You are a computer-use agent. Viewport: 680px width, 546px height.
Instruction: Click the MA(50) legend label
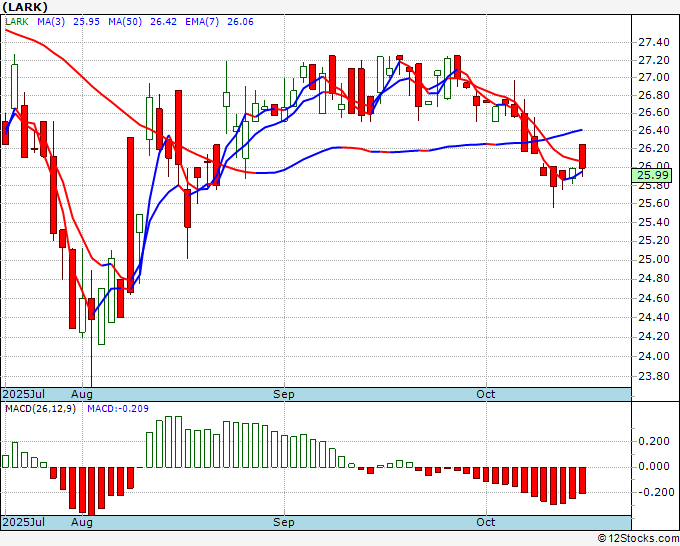[125, 22]
